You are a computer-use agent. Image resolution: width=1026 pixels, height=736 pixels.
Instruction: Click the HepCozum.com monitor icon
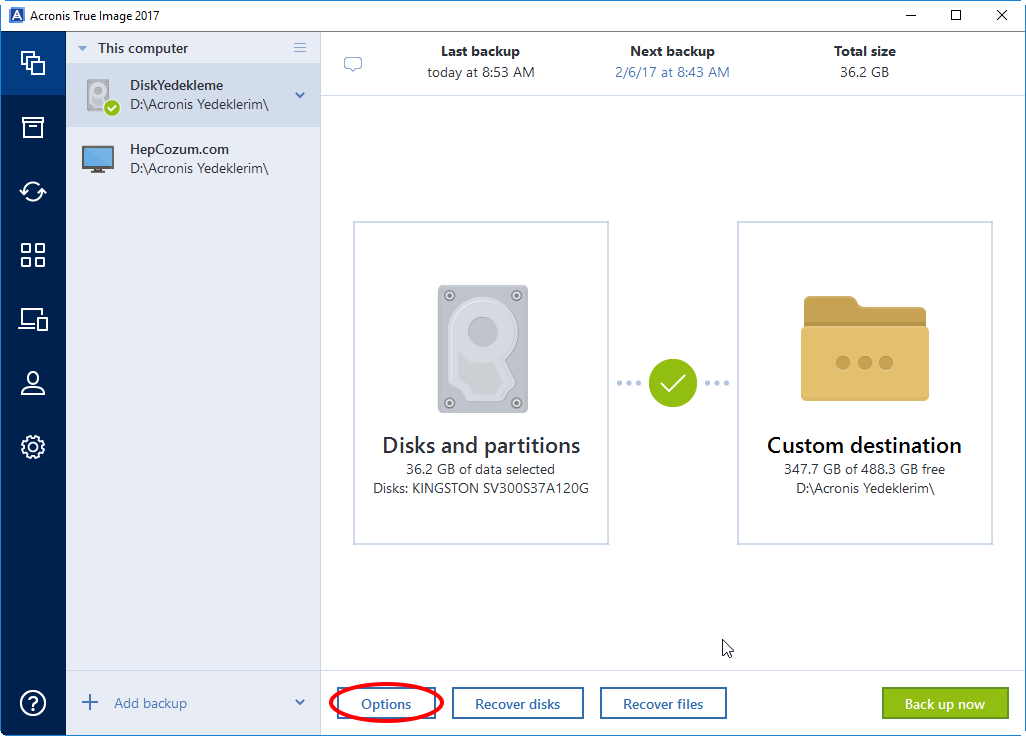98,159
